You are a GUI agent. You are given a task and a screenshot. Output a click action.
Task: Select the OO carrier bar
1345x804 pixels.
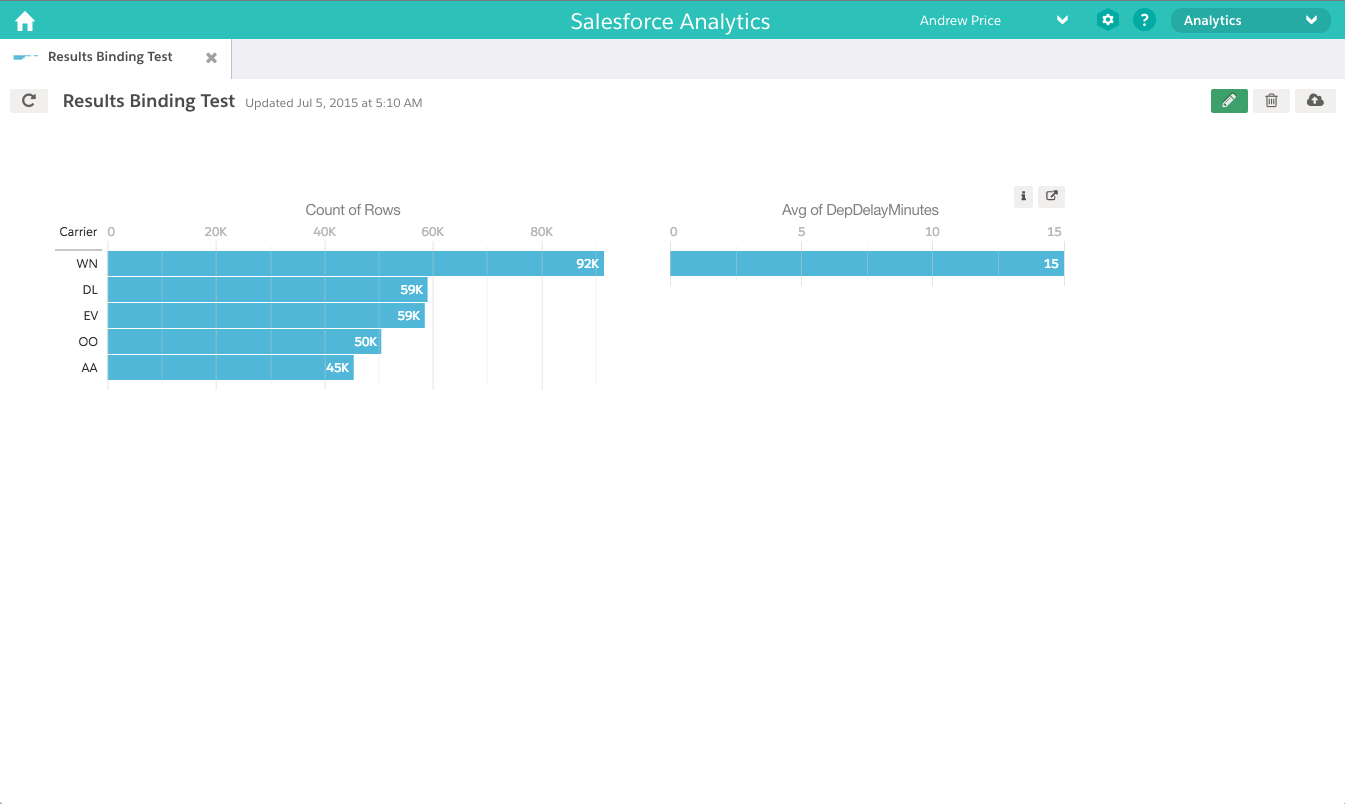244,342
